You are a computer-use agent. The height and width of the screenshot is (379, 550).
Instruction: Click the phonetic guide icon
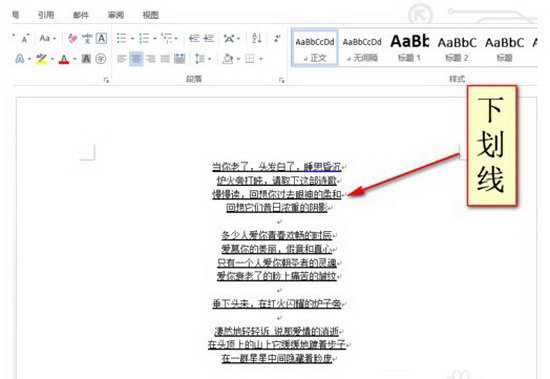click(87, 38)
